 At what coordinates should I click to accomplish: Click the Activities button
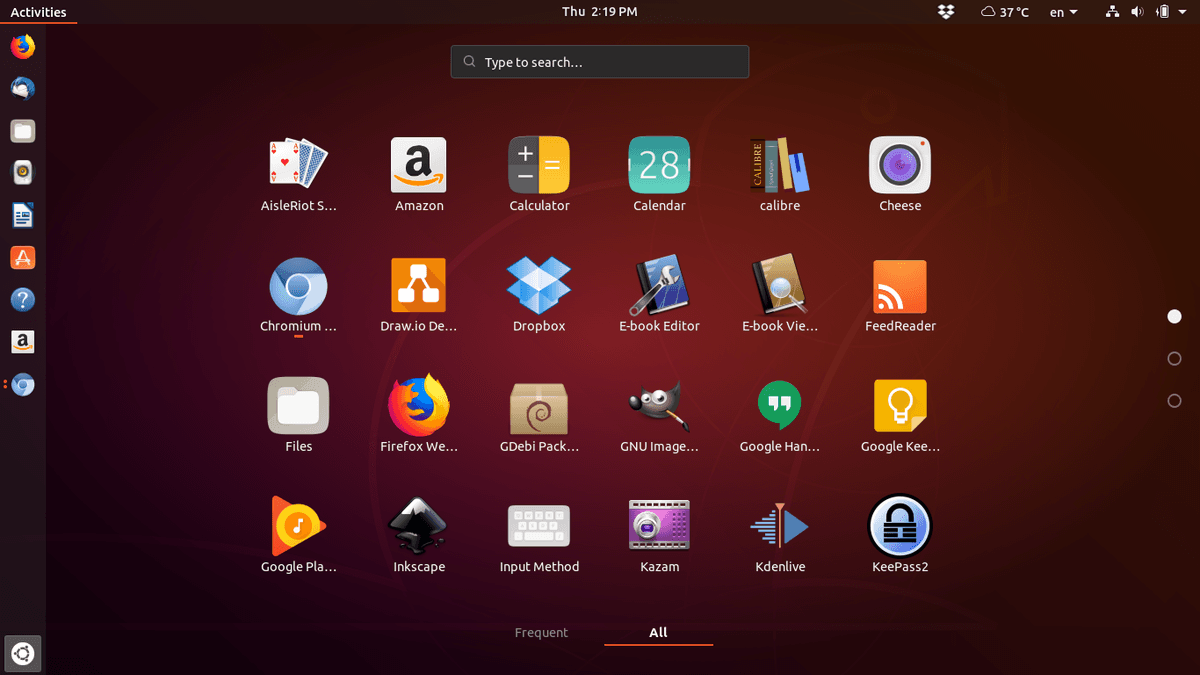pyautogui.click(x=38, y=12)
